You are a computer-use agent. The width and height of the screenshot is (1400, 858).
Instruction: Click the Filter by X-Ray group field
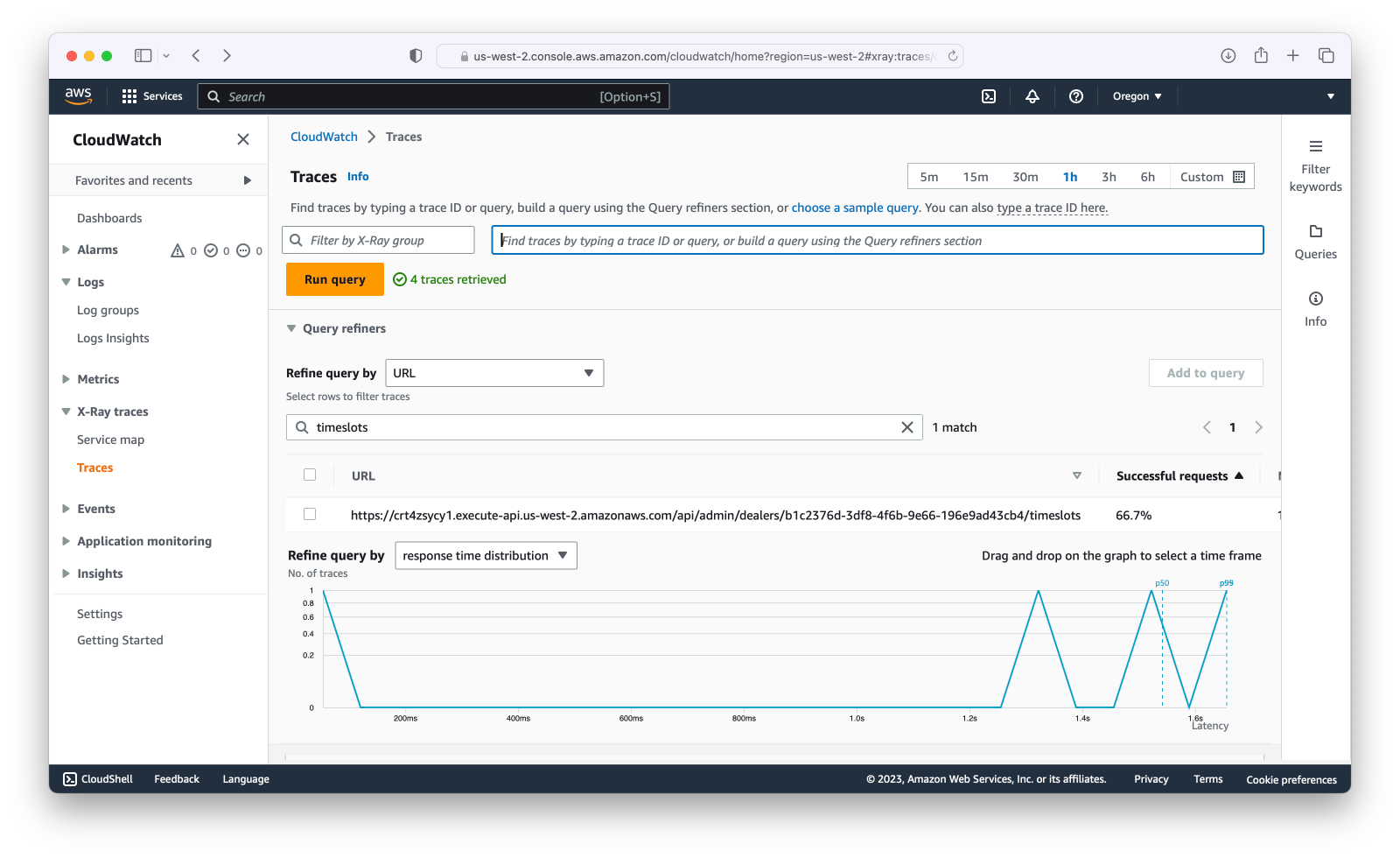click(x=379, y=240)
